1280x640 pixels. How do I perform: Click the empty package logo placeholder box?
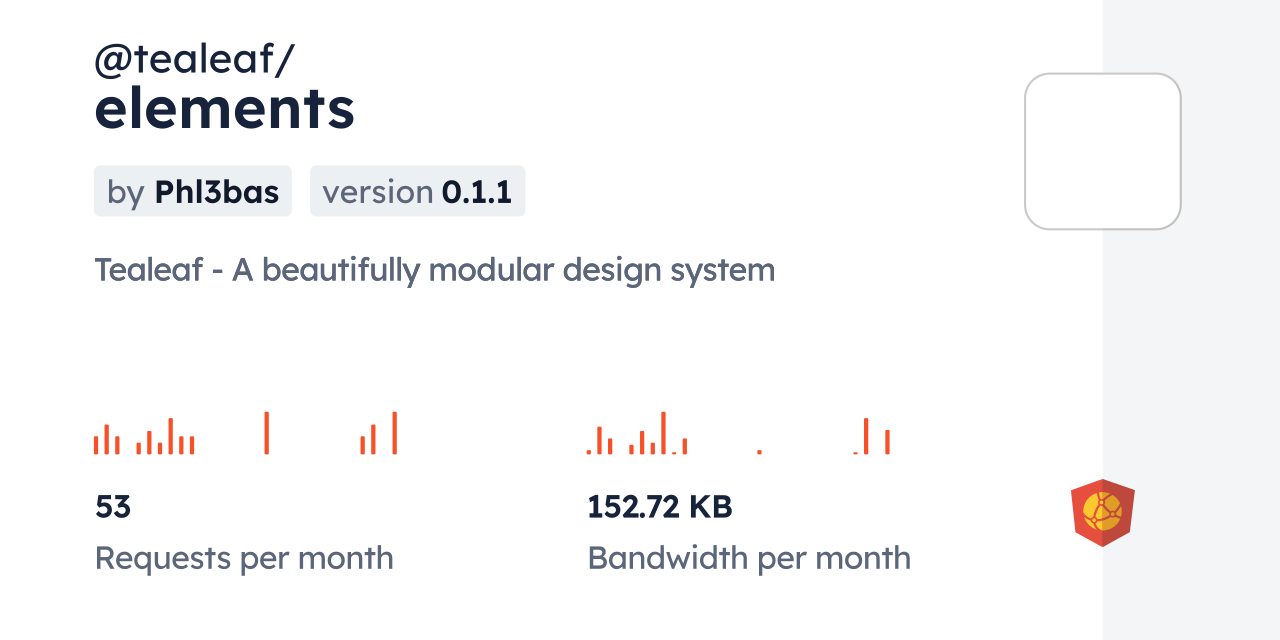[1103, 151]
